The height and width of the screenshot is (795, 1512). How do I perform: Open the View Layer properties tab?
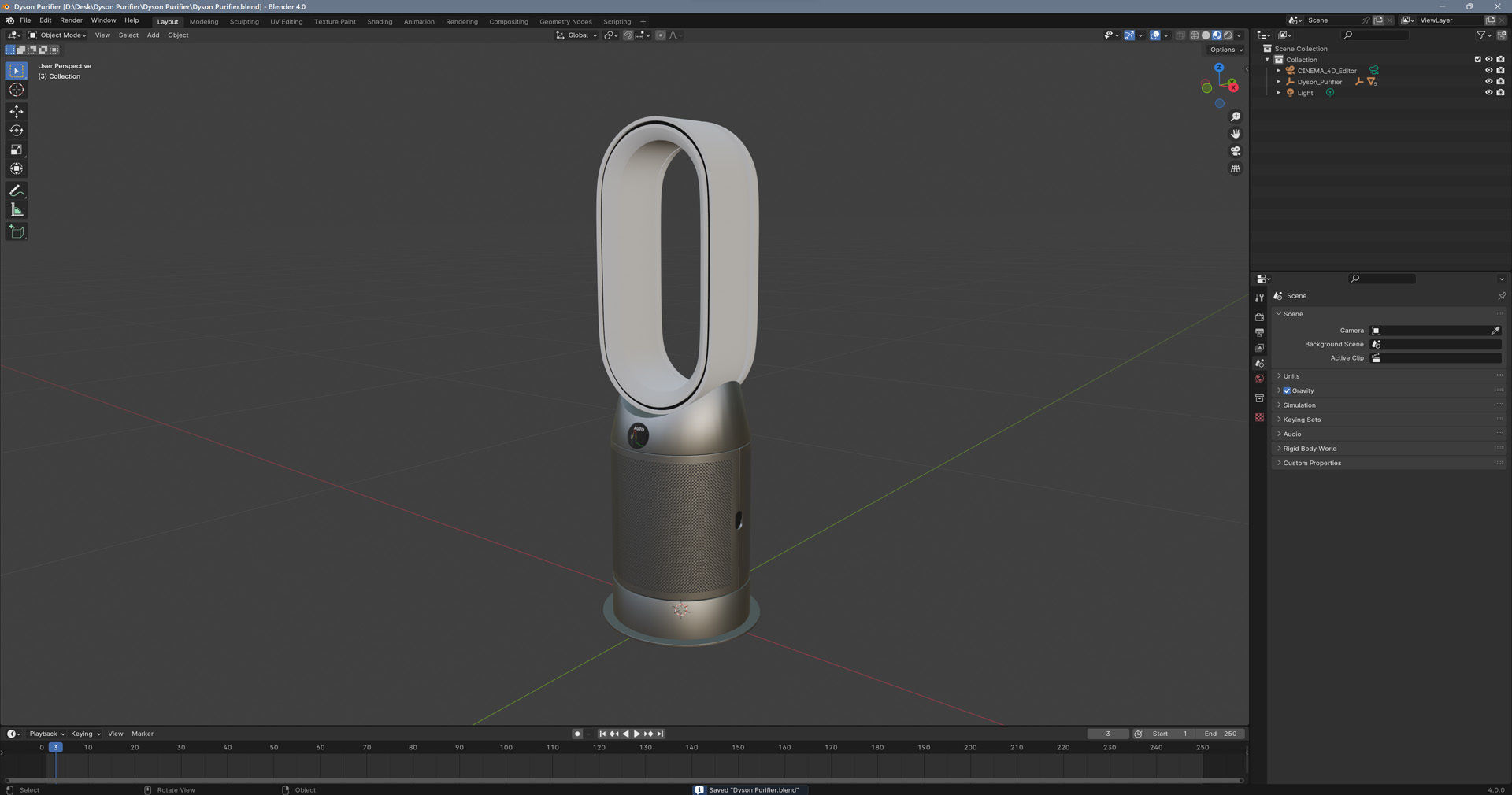tap(1259, 348)
